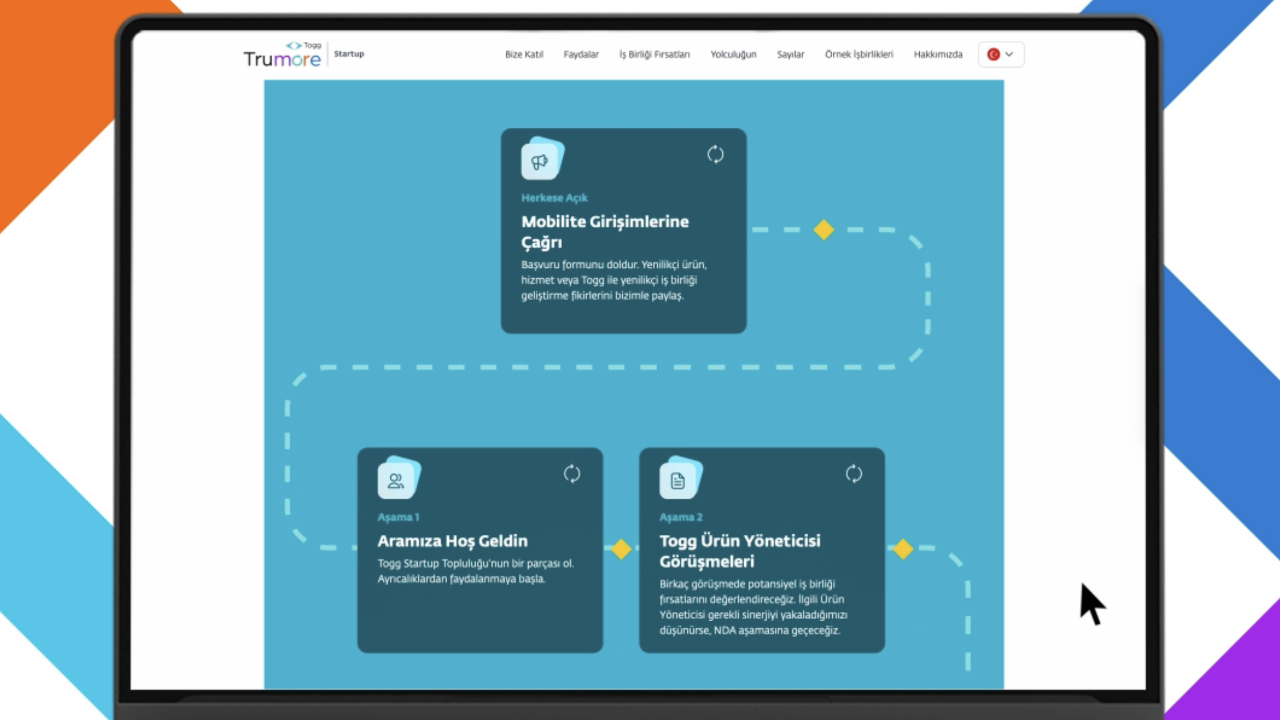Go to İş Birliği Fırsatları section
The width and height of the screenshot is (1280, 720).
pyautogui.click(x=655, y=55)
